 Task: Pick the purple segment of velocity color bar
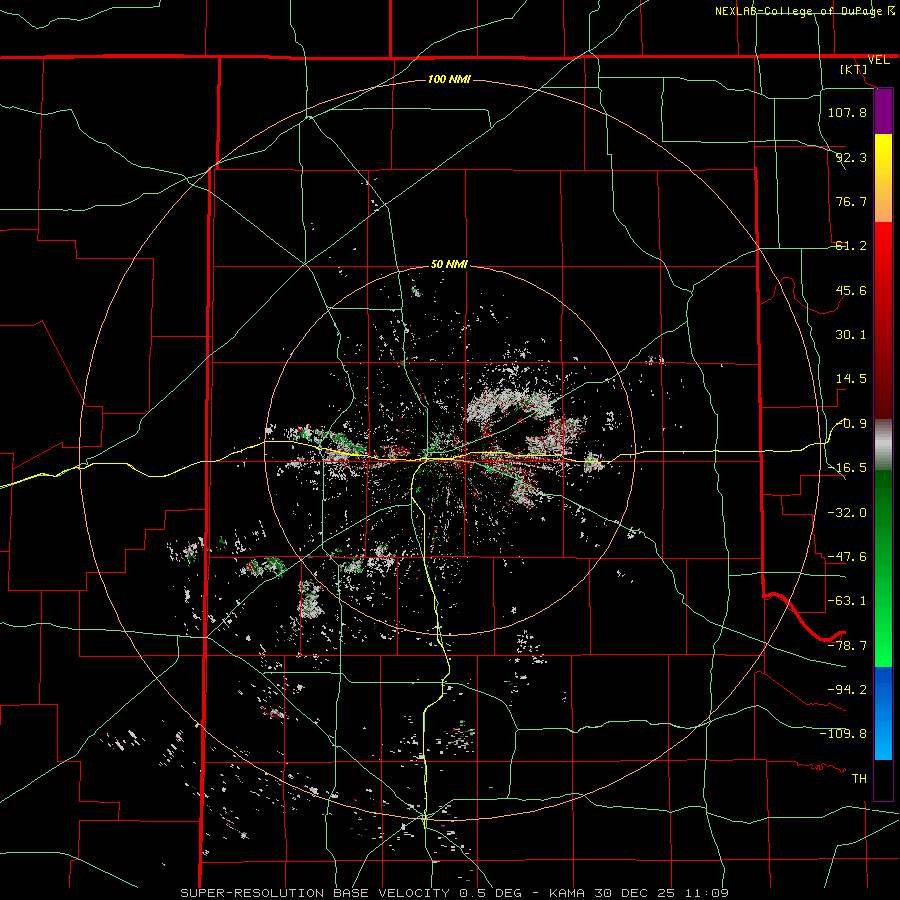pyautogui.click(x=883, y=111)
